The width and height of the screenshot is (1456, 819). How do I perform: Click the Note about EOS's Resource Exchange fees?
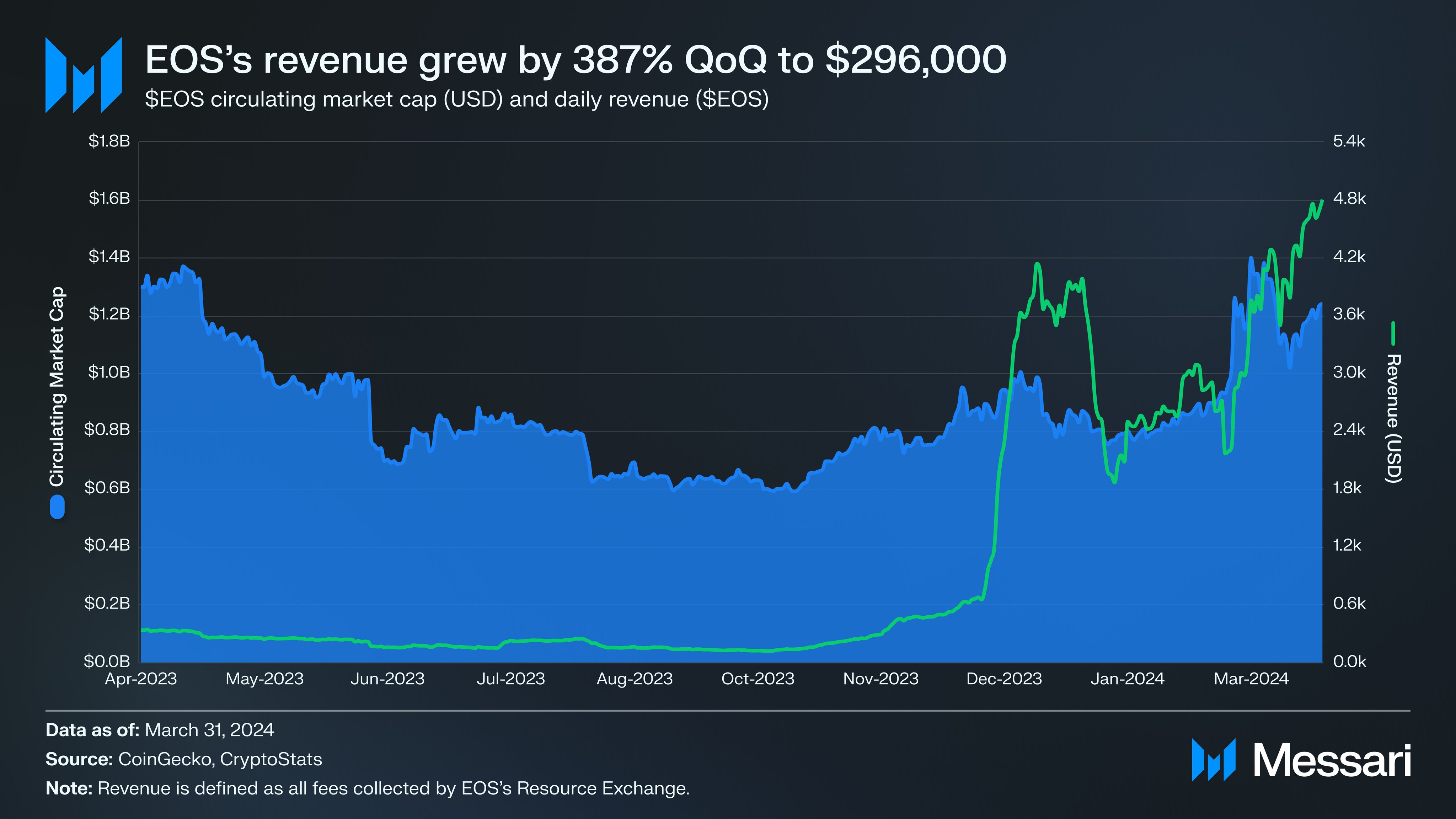pos(368,788)
